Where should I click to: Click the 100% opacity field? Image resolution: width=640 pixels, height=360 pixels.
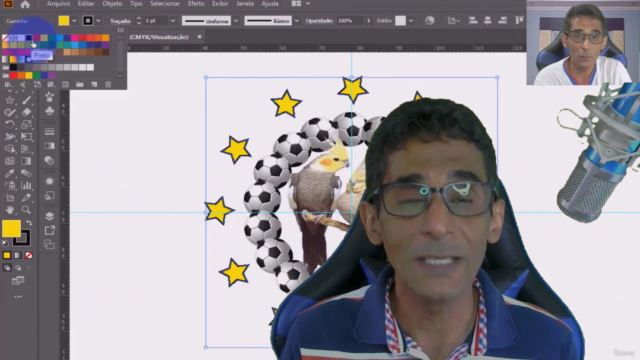[x=350, y=21]
